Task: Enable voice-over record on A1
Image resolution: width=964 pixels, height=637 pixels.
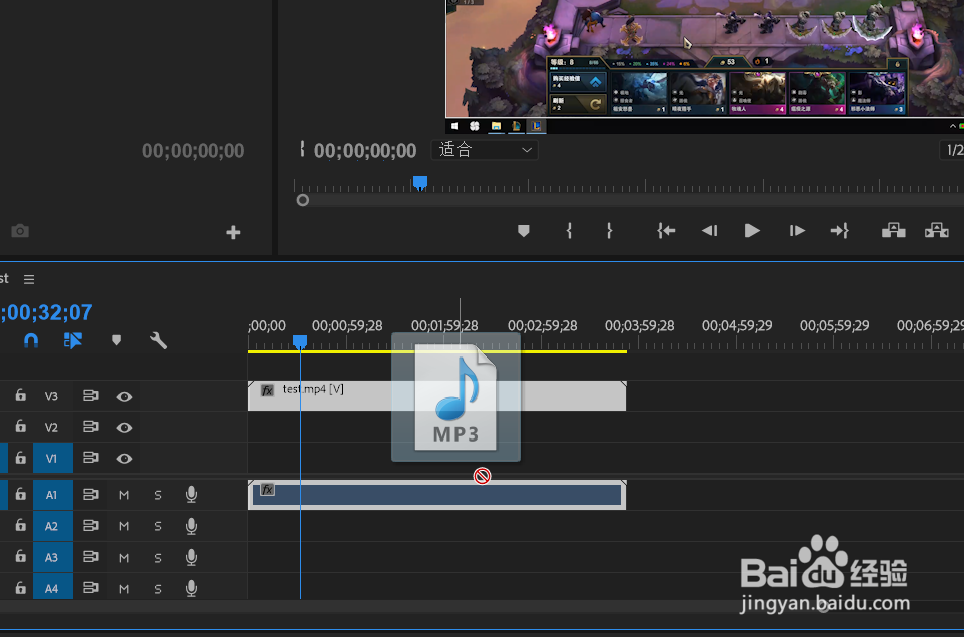Action: 191,494
